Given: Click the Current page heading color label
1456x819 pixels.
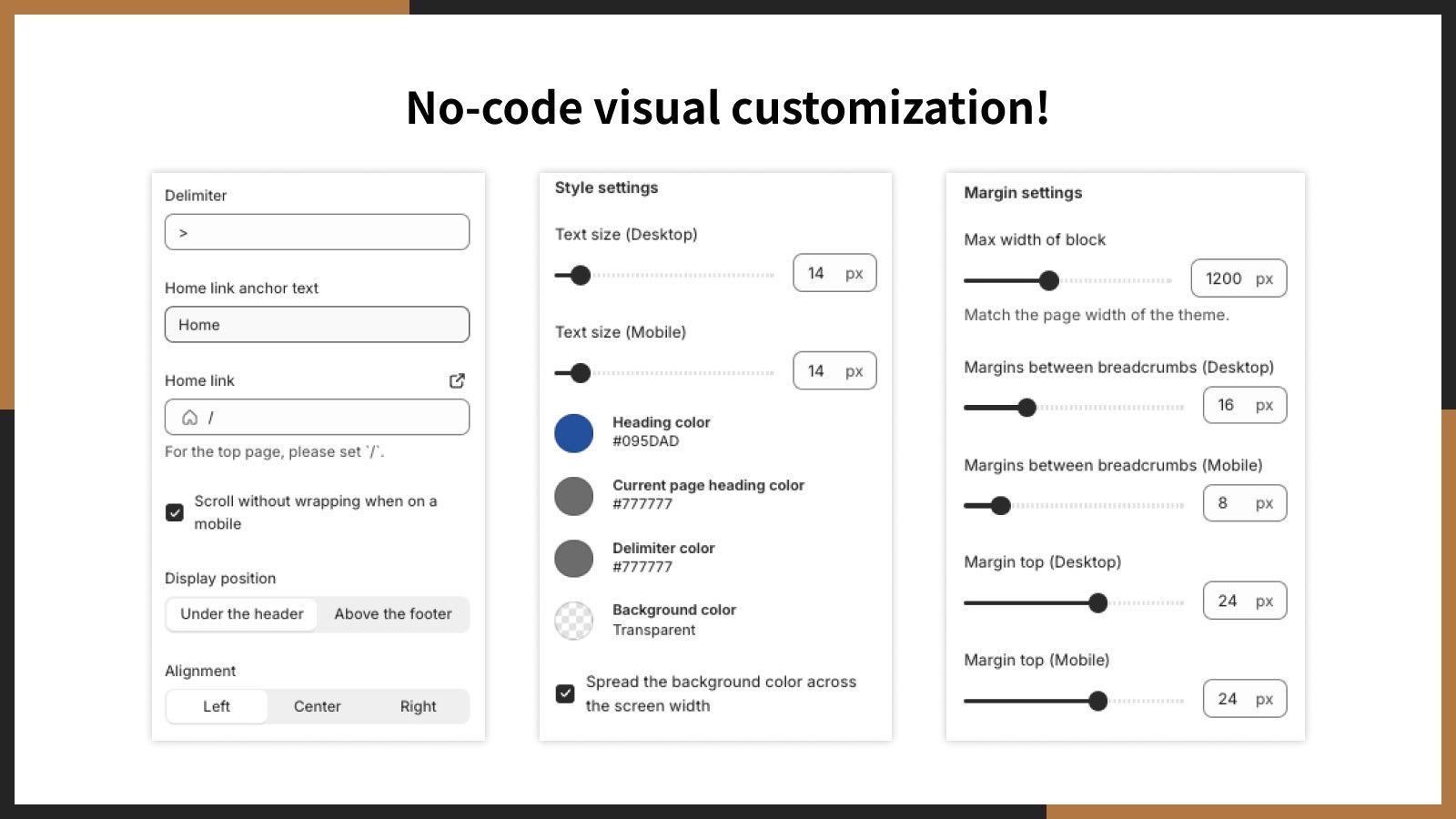Looking at the screenshot, I should [x=709, y=485].
